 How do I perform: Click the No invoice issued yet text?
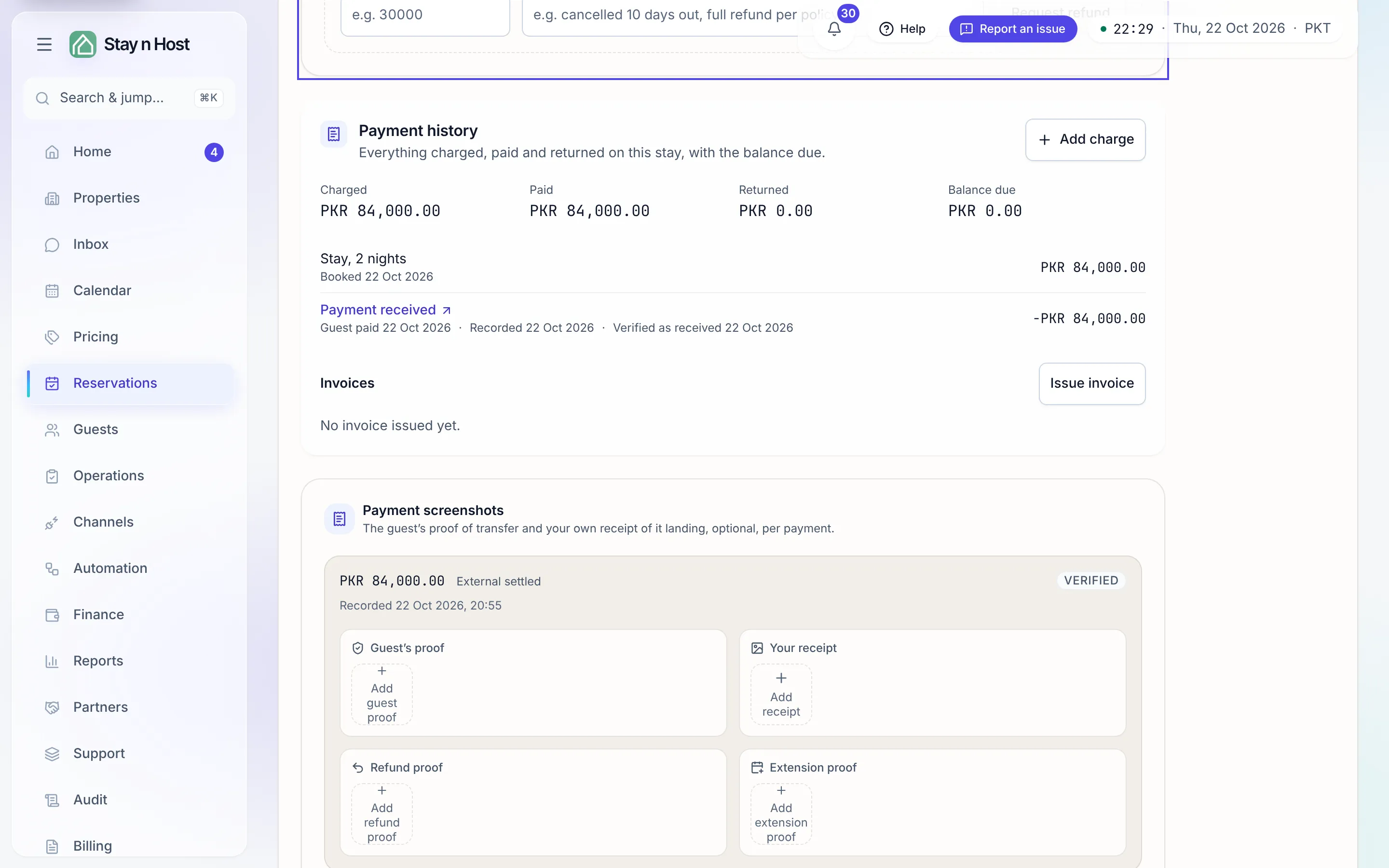(390, 425)
